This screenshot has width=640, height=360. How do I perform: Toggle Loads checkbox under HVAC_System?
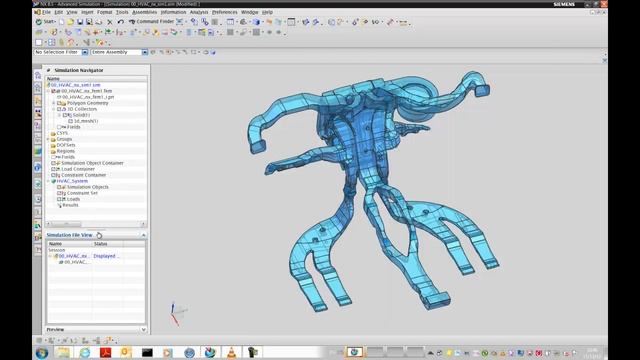pyautogui.click(x=59, y=199)
